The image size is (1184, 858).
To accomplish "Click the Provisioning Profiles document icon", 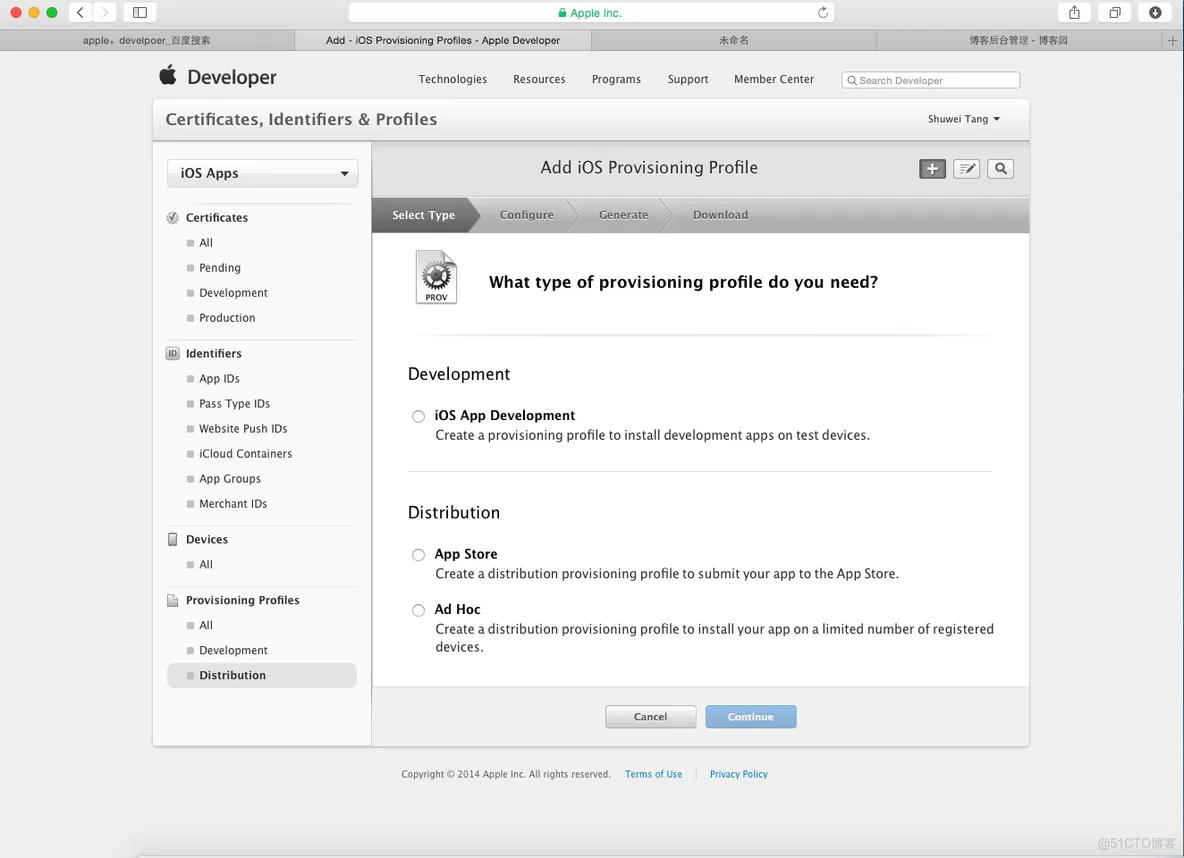I will point(172,600).
